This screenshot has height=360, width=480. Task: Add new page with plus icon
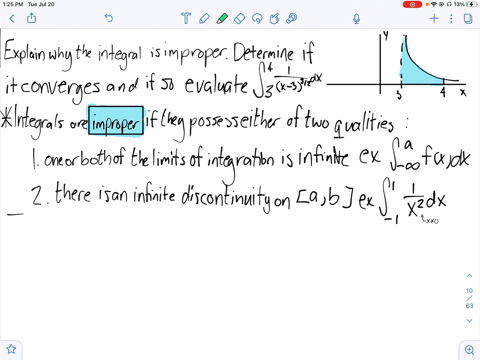(x=434, y=18)
